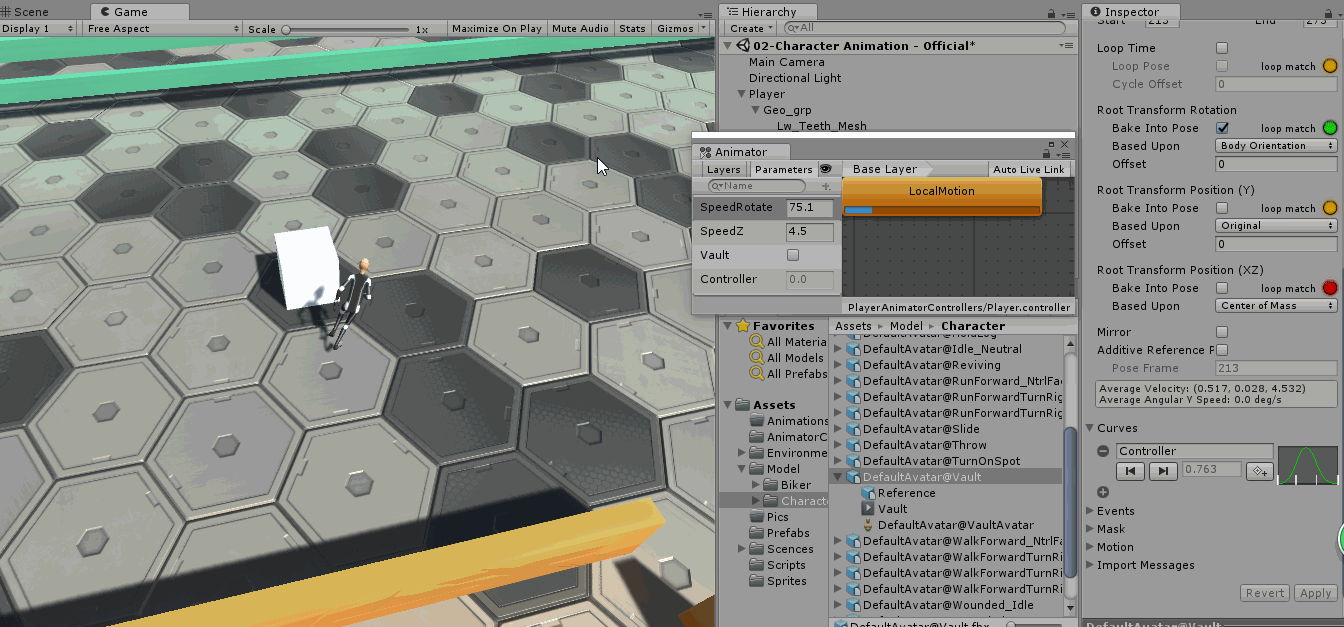Enable the Mirror checkbox
This screenshot has height=627, width=1344.
point(1222,332)
